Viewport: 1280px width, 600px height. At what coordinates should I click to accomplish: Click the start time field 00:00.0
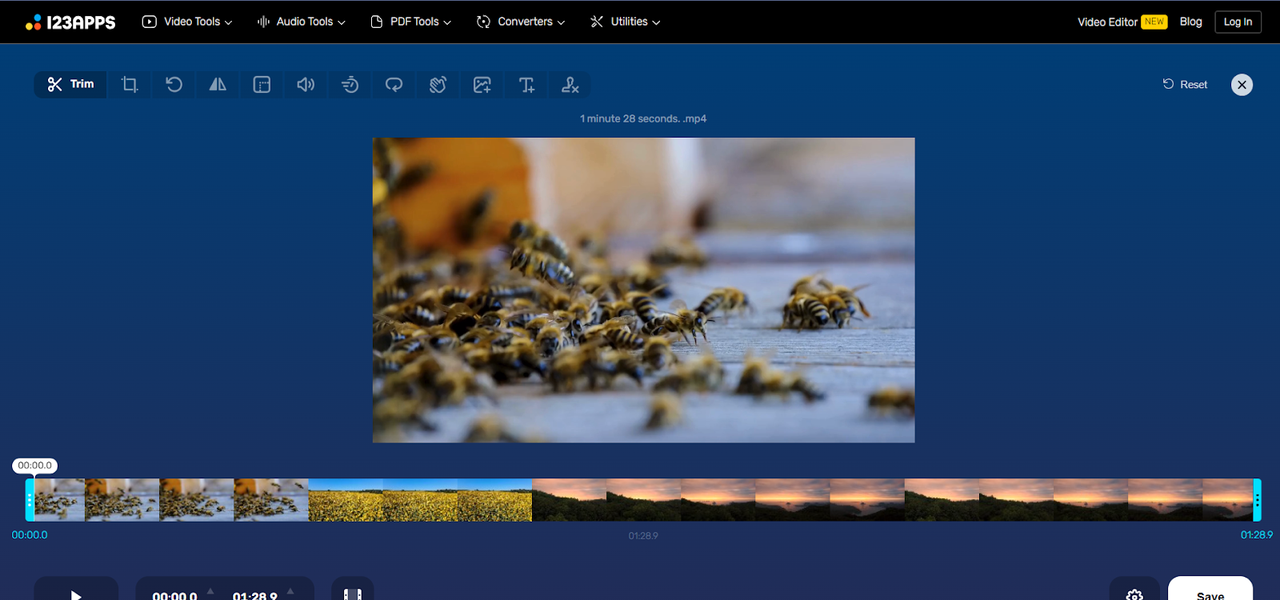point(174,596)
